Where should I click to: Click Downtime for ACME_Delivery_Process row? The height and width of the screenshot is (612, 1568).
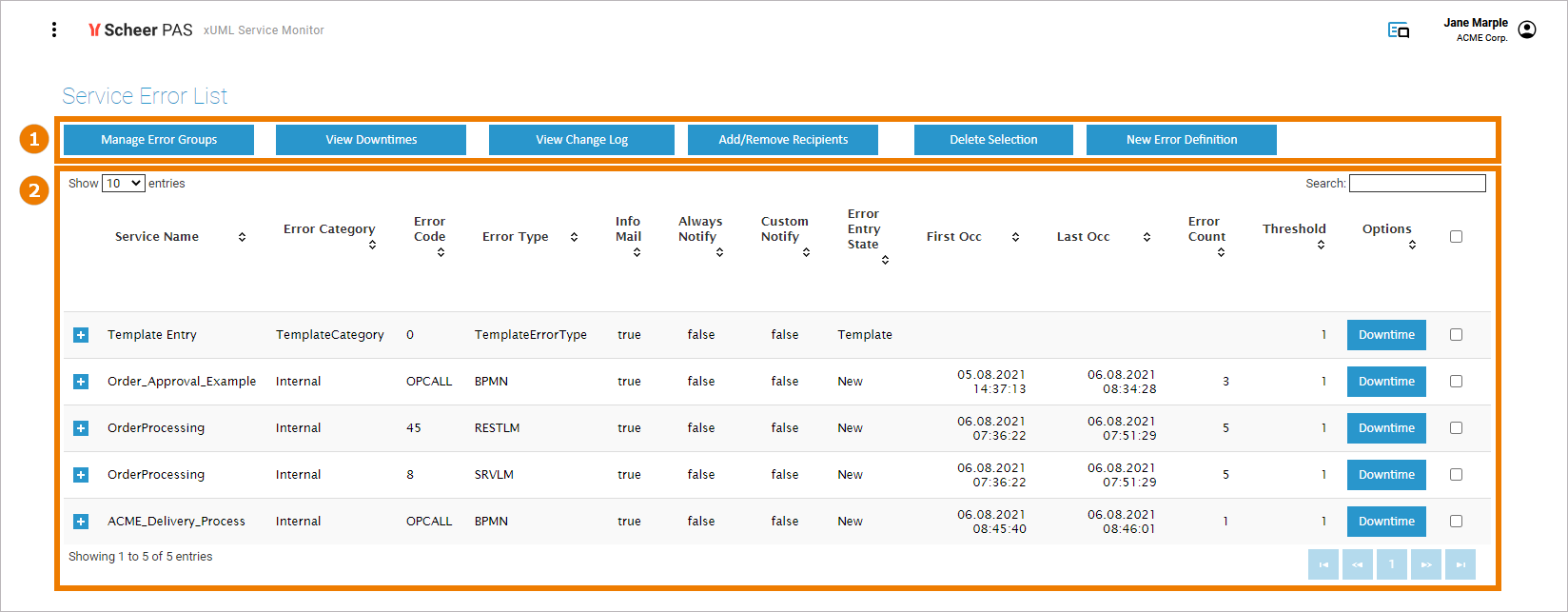click(1386, 522)
